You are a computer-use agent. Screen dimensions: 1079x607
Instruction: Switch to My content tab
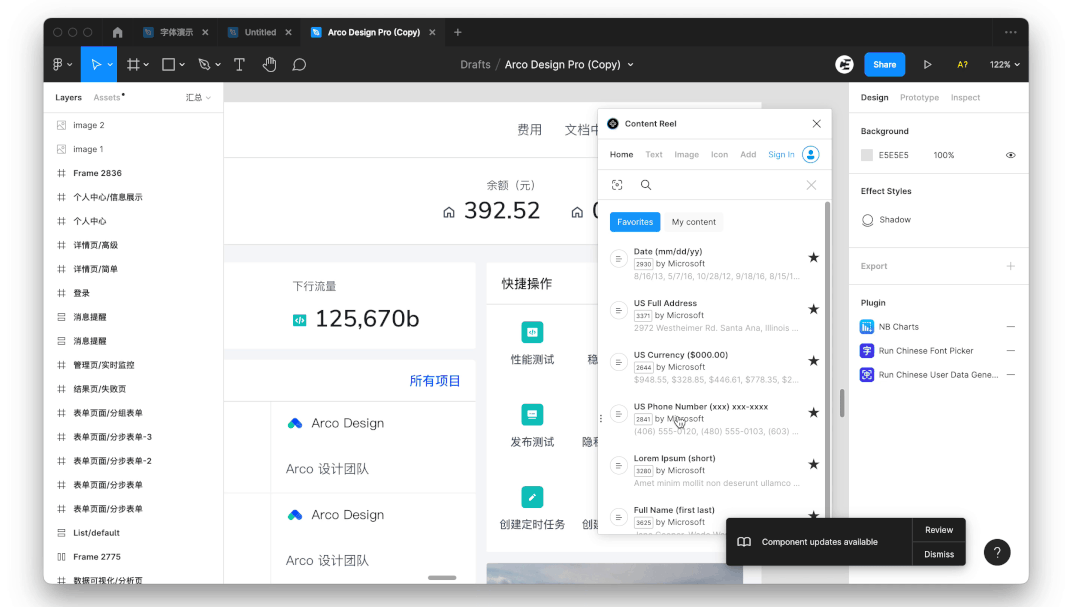point(694,222)
